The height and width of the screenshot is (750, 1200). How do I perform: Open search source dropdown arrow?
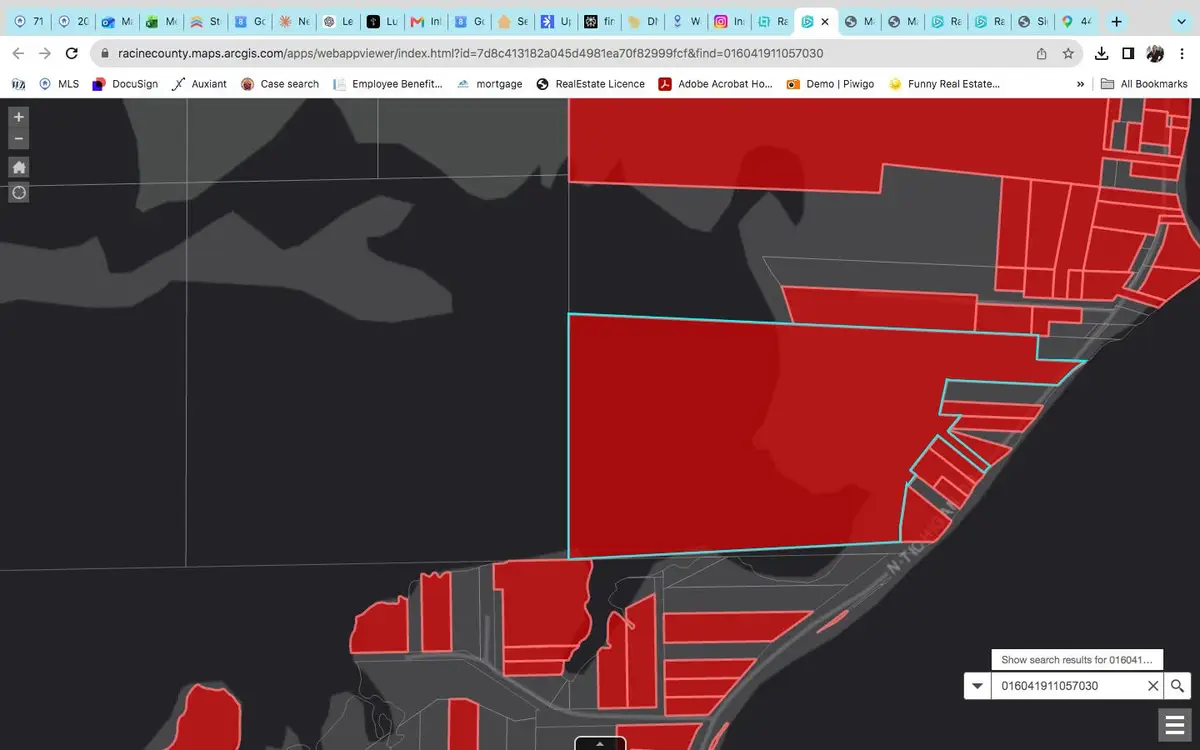(x=977, y=686)
